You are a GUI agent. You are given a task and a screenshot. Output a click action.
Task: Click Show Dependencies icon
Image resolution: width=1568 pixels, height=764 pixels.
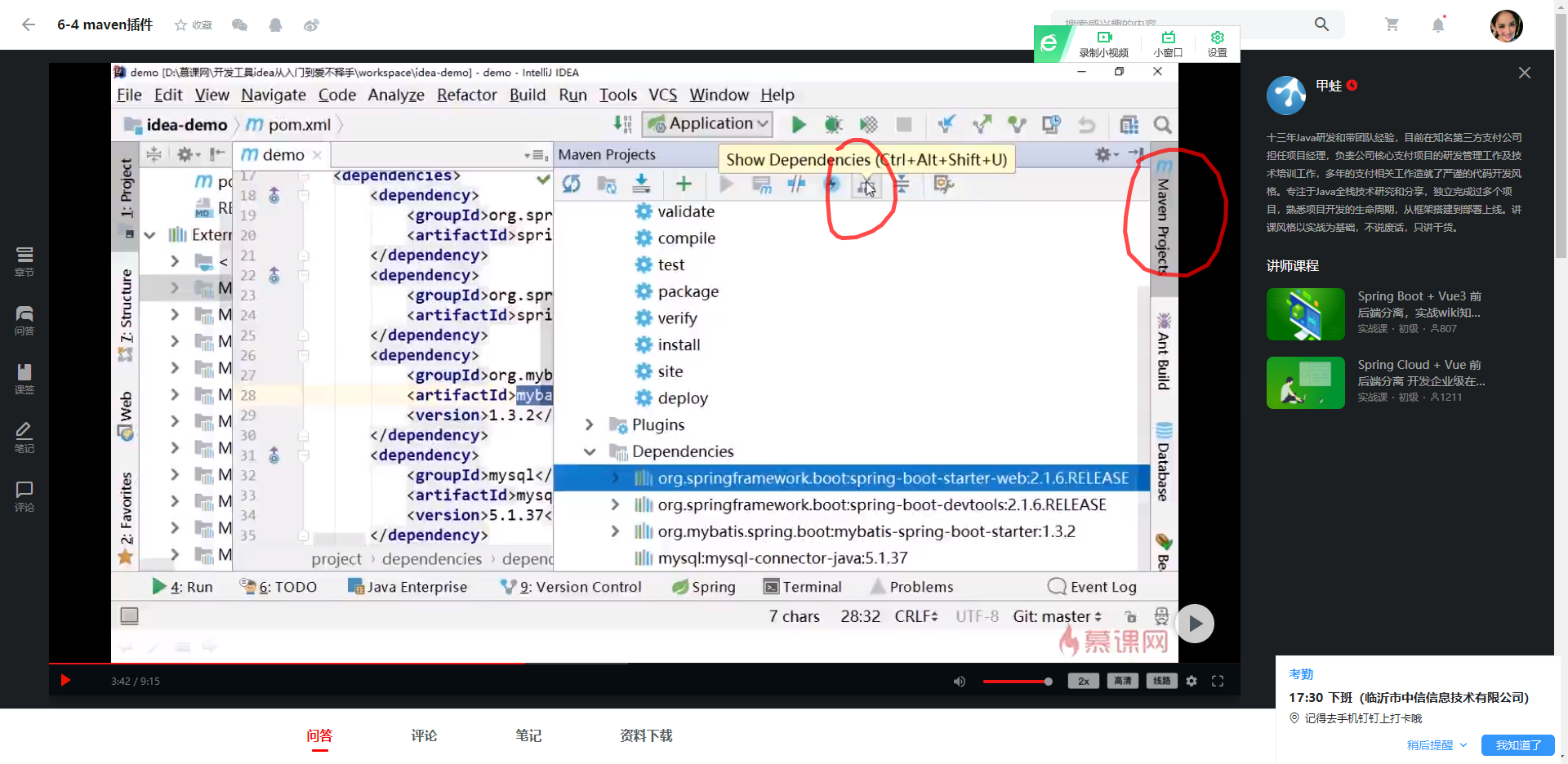(865, 186)
